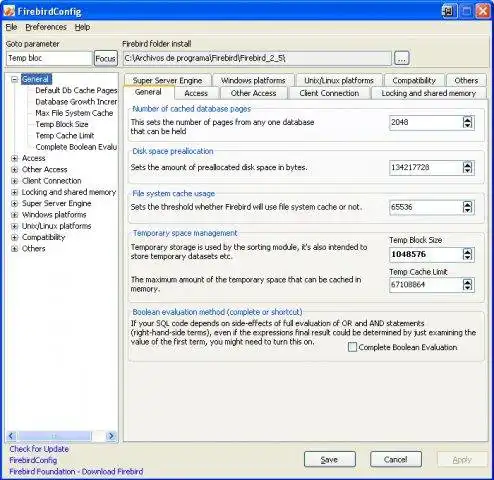This screenshot has height=480, width=494.
Task: Collapse the General tree node
Action: [x=14, y=79]
